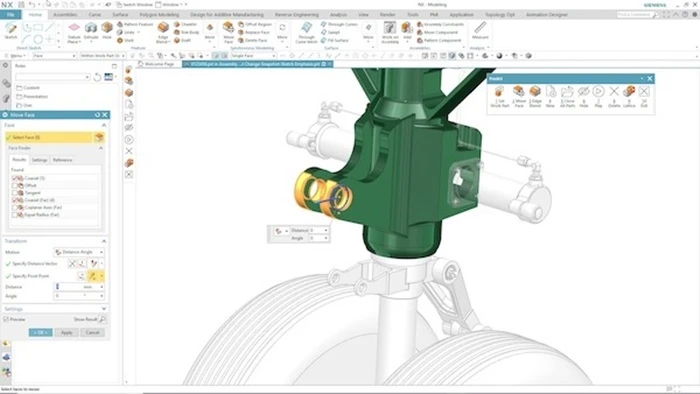Click the Hole feature icon
Screen dimensions: 700x394
107,31
